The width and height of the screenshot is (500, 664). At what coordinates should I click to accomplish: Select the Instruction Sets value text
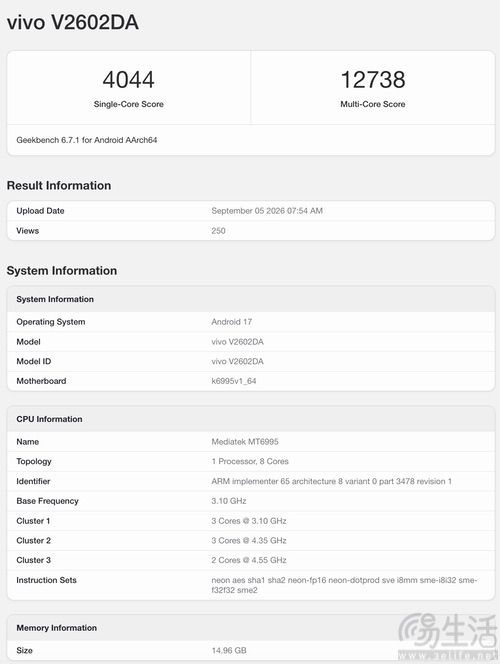[344, 585]
